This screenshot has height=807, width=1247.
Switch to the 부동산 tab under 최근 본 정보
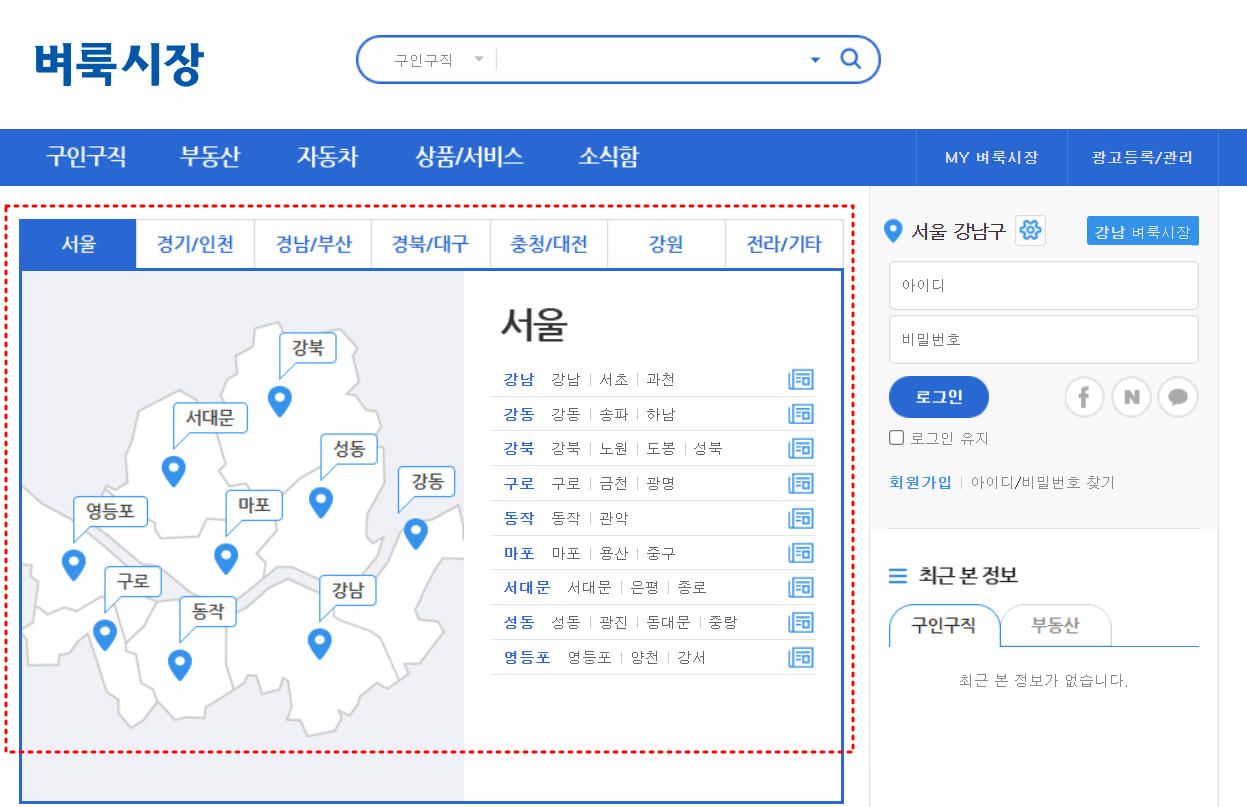click(1056, 625)
